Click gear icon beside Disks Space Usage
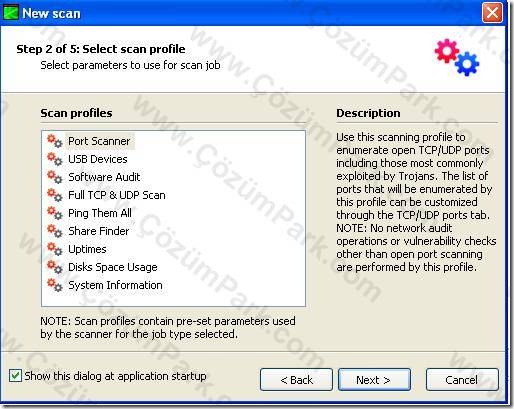 [x=55, y=267]
